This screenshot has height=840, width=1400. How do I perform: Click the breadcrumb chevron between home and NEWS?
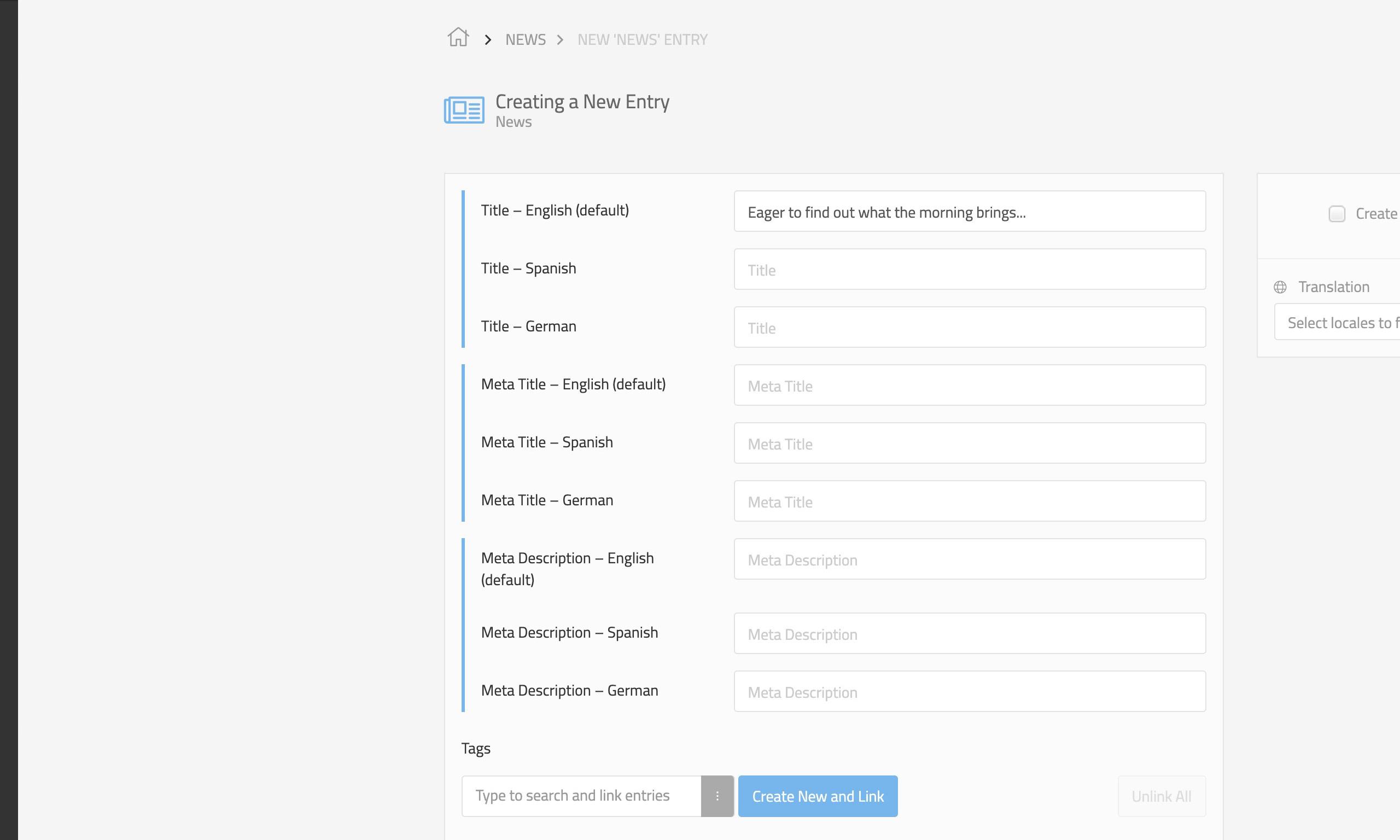[488, 39]
